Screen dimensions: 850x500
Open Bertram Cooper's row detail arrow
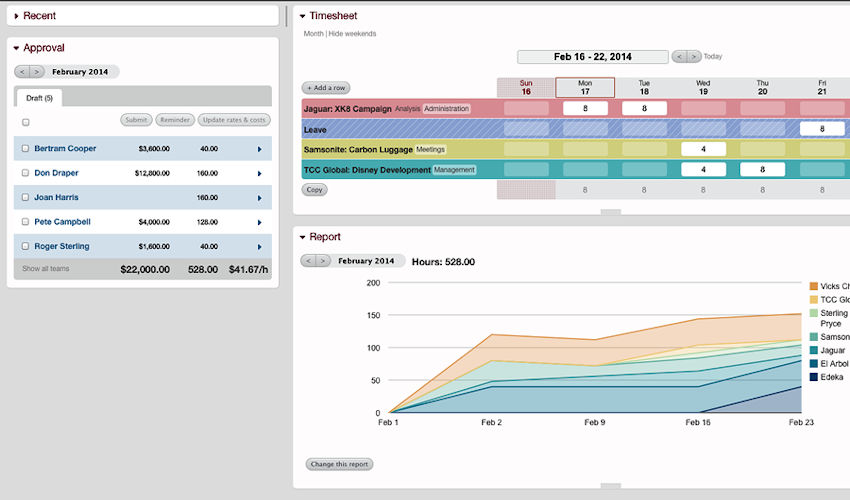259,149
